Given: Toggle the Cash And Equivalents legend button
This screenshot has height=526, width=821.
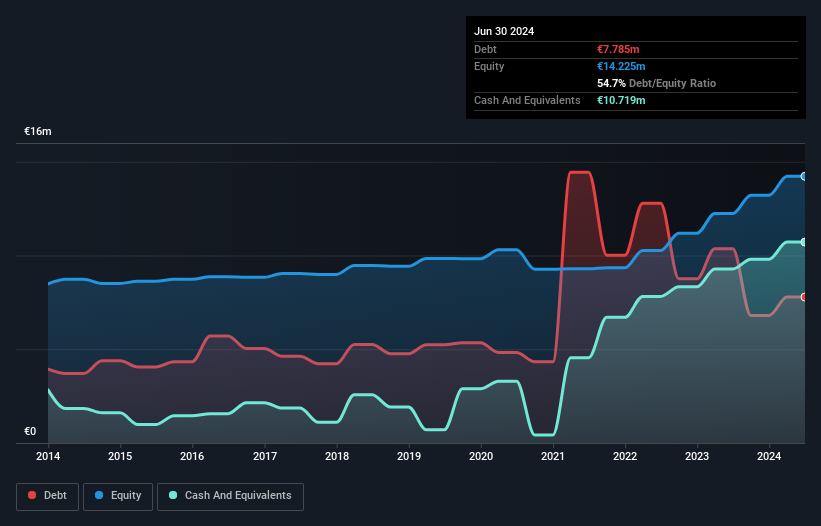Looking at the screenshot, I should (x=230, y=496).
